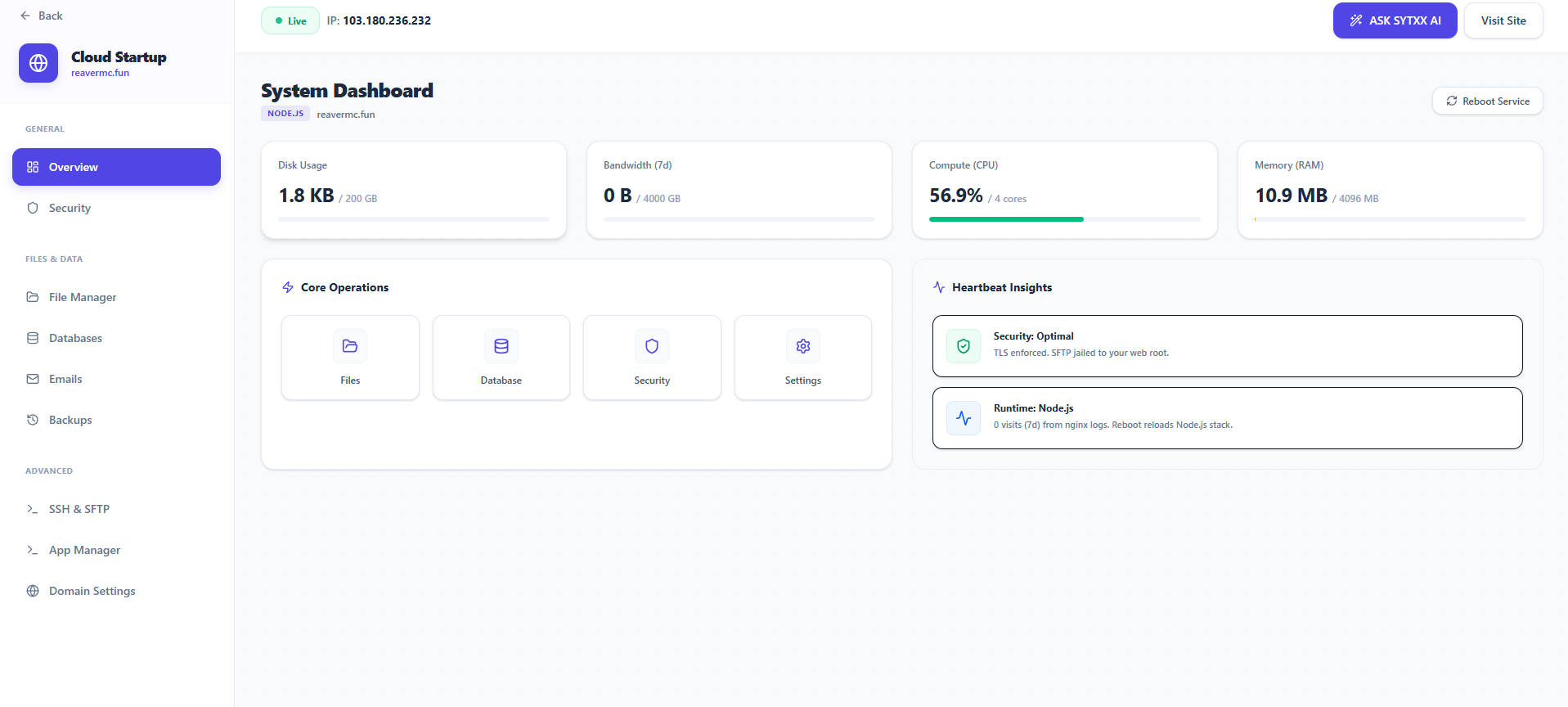Screen dimensions: 1568x707
Task: Click the Files folder icon in Core Operations
Action: click(350, 346)
